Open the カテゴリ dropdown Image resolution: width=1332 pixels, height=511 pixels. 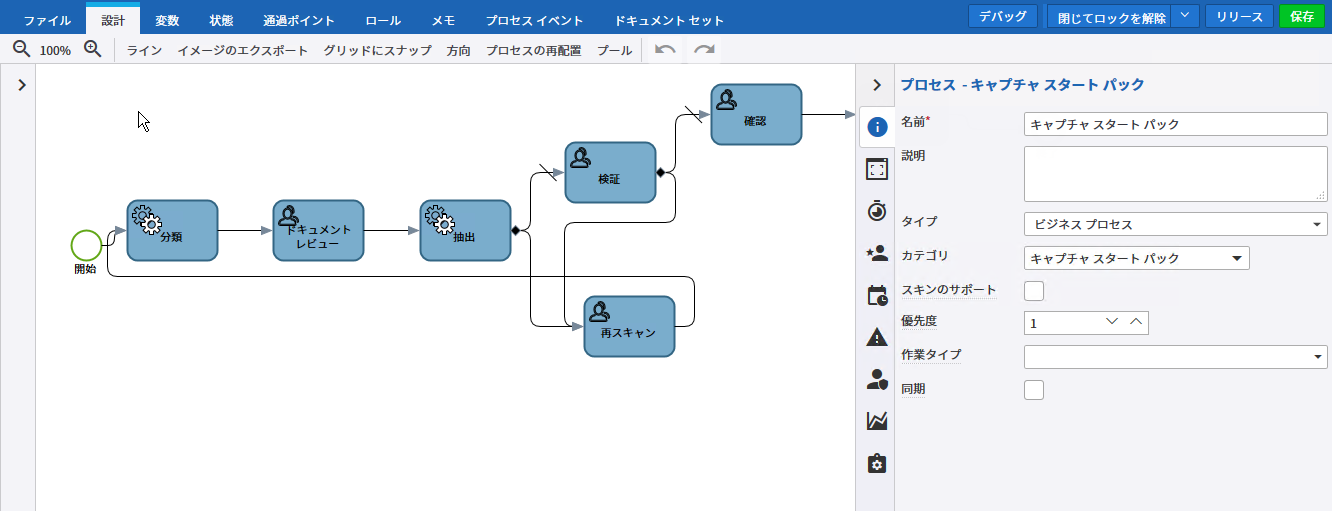[x=1137, y=258]
